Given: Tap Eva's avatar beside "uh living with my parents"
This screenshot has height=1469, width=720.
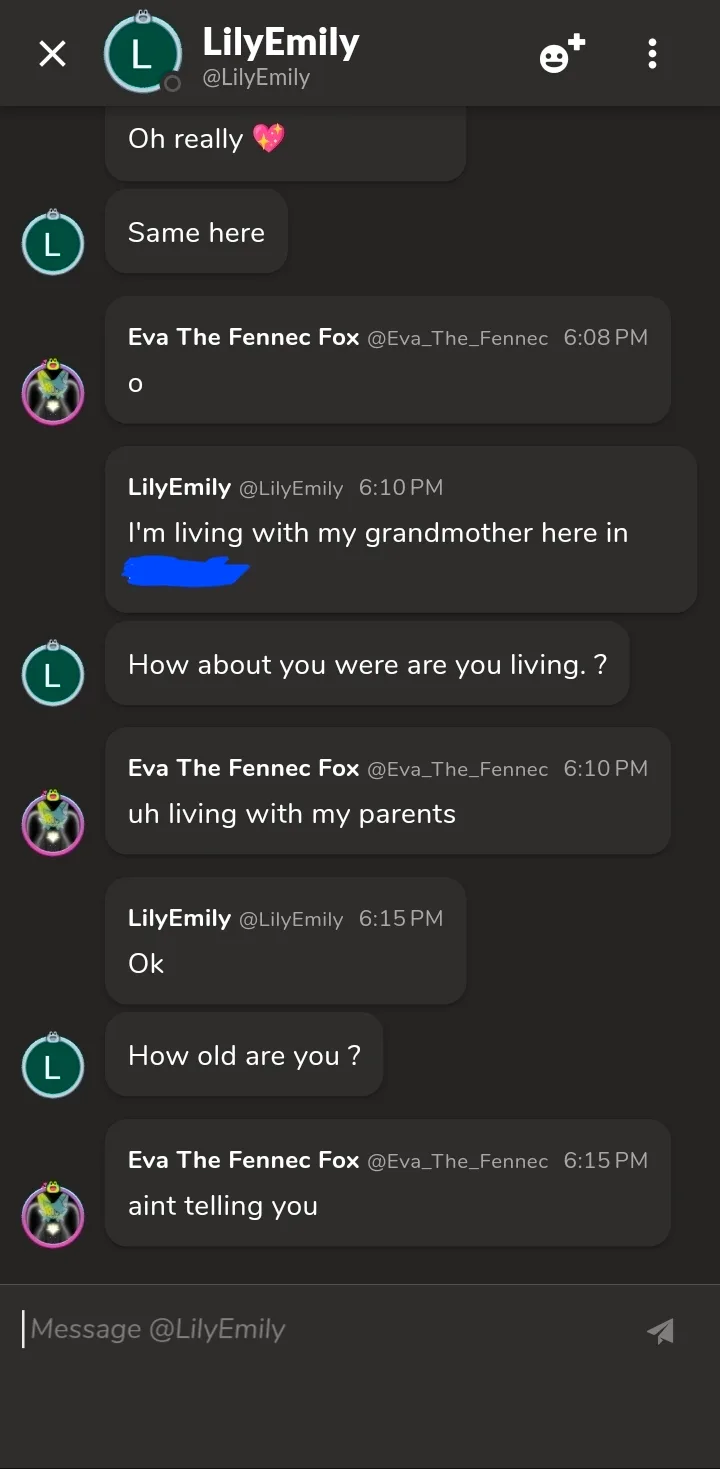Looking at the screenshot, I should coord(53,823).
